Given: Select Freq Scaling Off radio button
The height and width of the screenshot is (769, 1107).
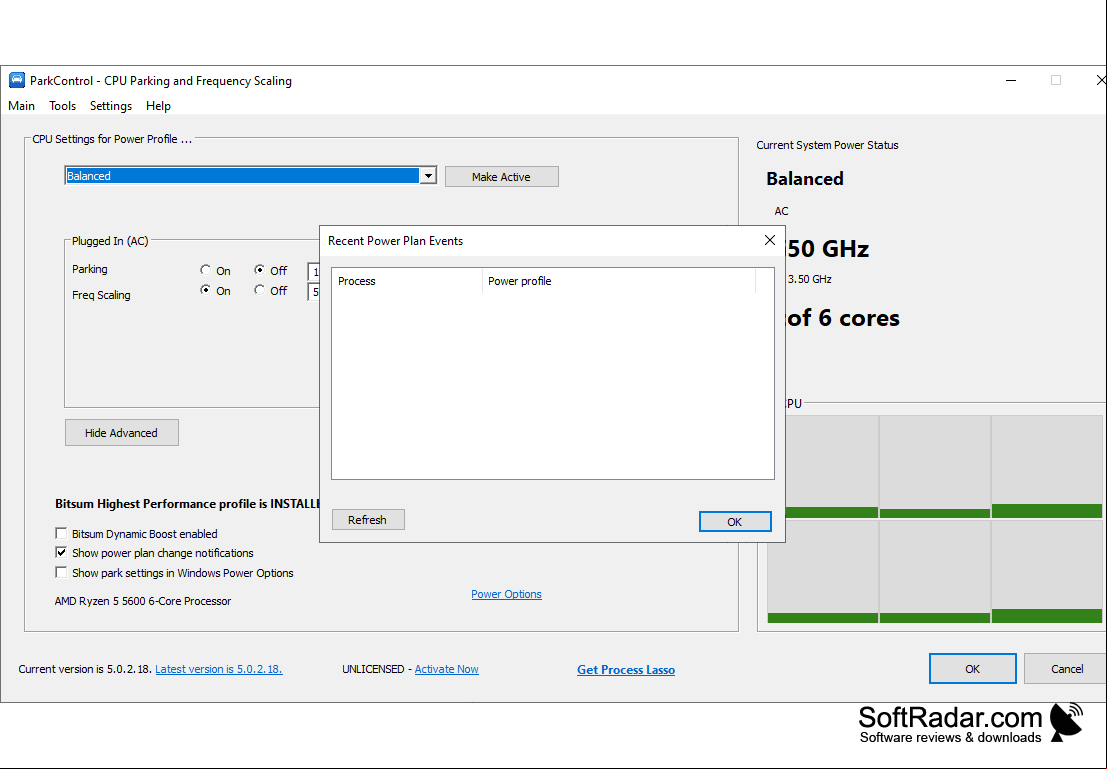Looking at the screenshot, I should (x=260, y=290).
